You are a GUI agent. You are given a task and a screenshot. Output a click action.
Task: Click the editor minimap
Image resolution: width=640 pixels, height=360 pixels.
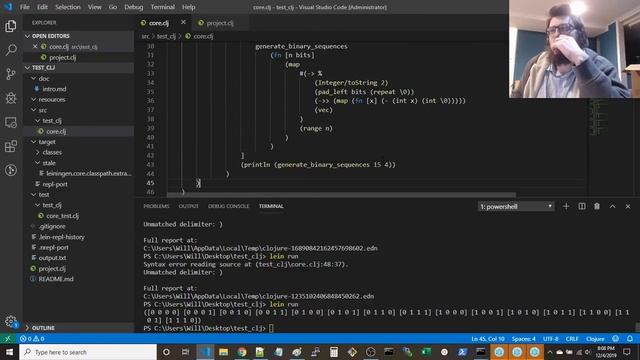click(598, 117)
